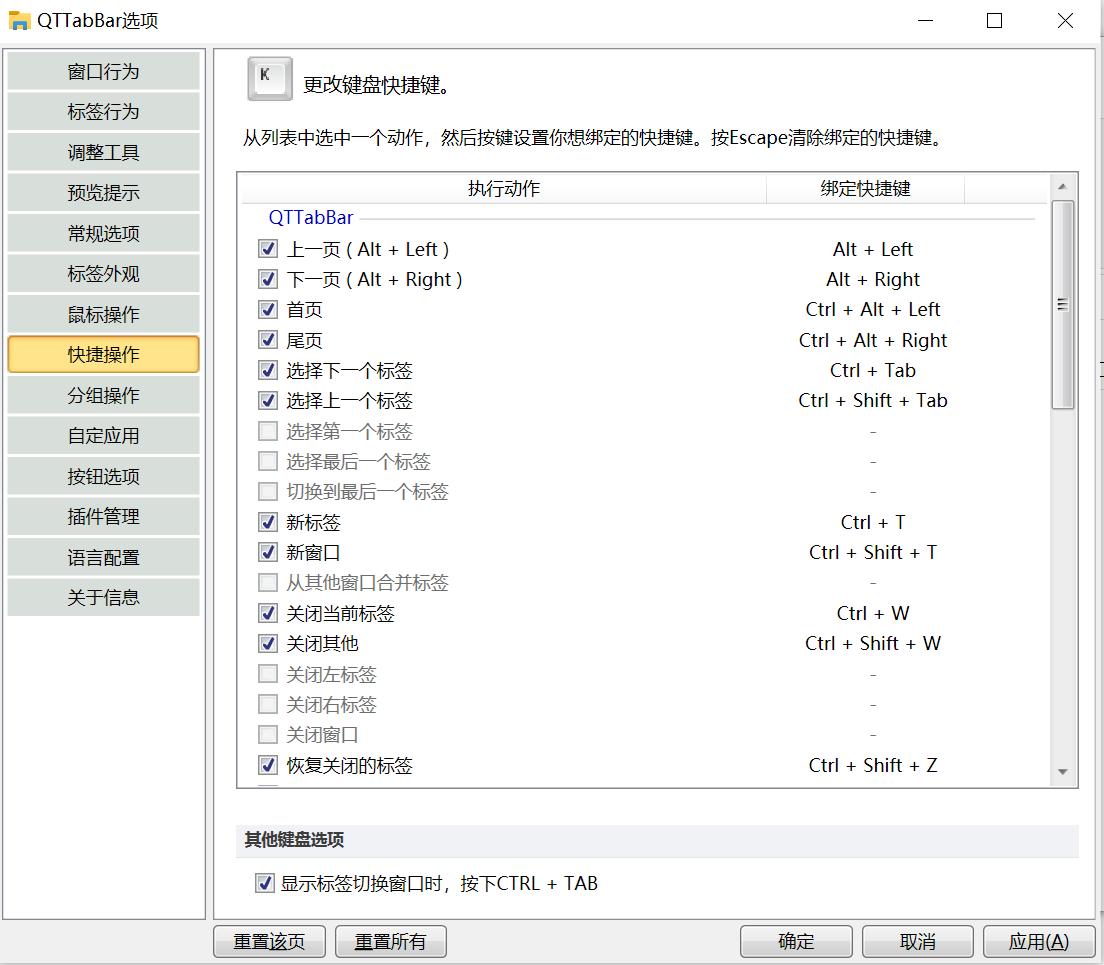Select the 预览提示 sidebar entry
The image size is (1104, 965).
(x=103, y=192)
